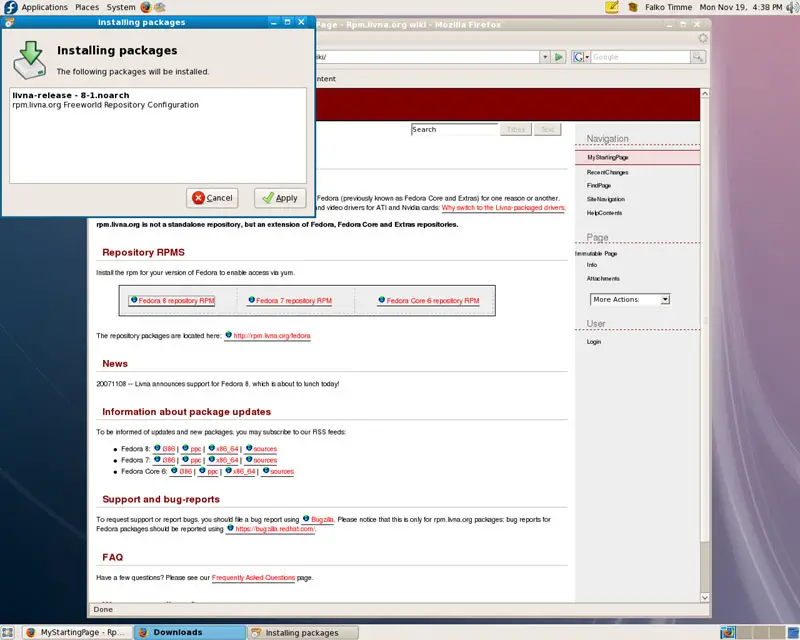800x640 pixels.
Task: Switch to Downloads taskbar item
Action: tap(190, 632)
